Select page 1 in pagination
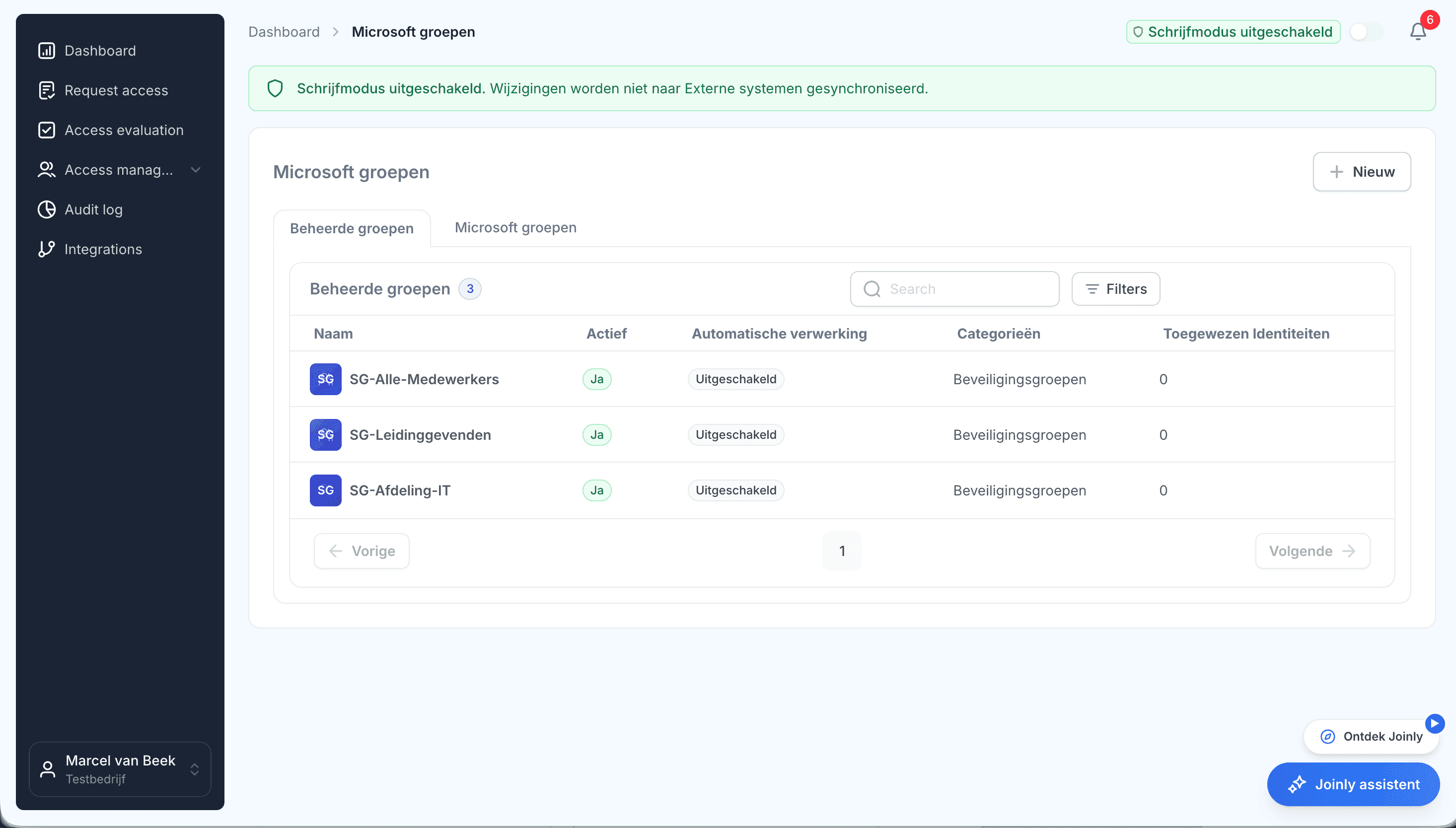 tap(842, 551)
